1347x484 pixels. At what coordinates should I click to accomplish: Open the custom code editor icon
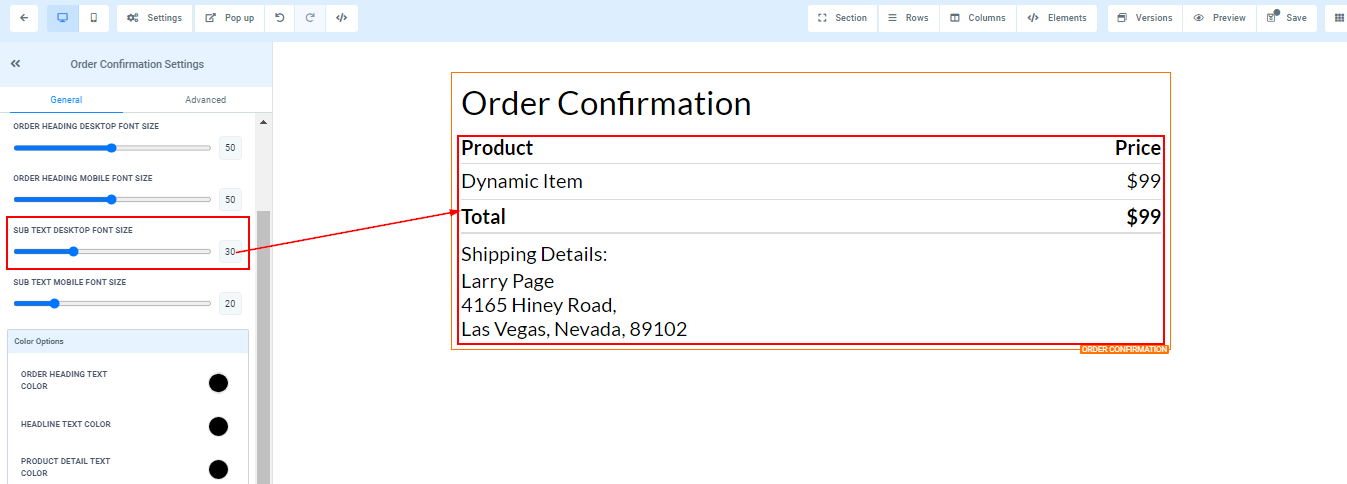(x=341, y=18)
